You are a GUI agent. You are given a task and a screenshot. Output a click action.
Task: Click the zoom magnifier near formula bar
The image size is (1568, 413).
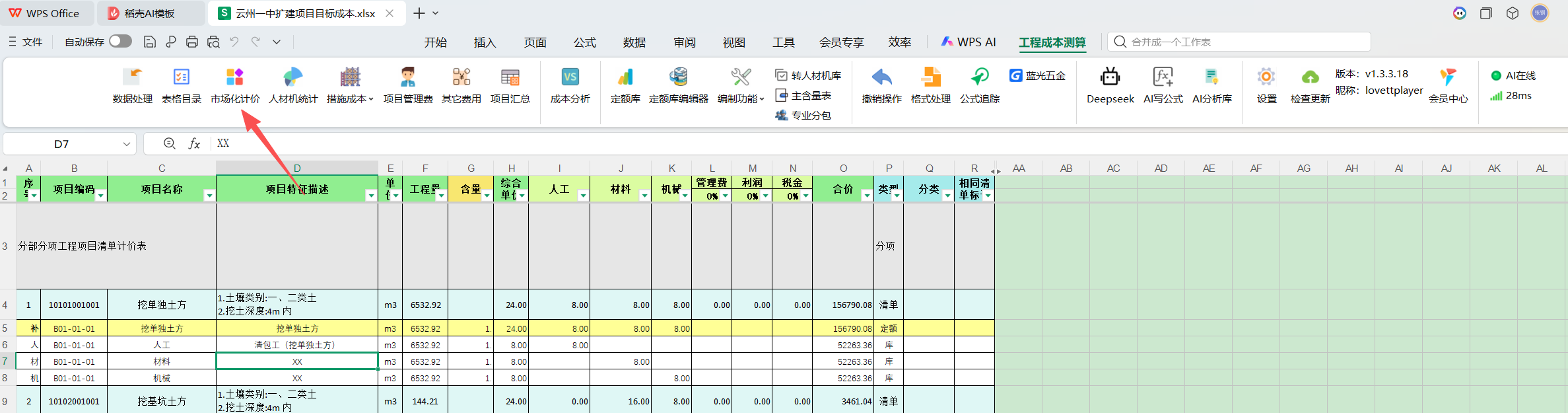coord(170,143)
